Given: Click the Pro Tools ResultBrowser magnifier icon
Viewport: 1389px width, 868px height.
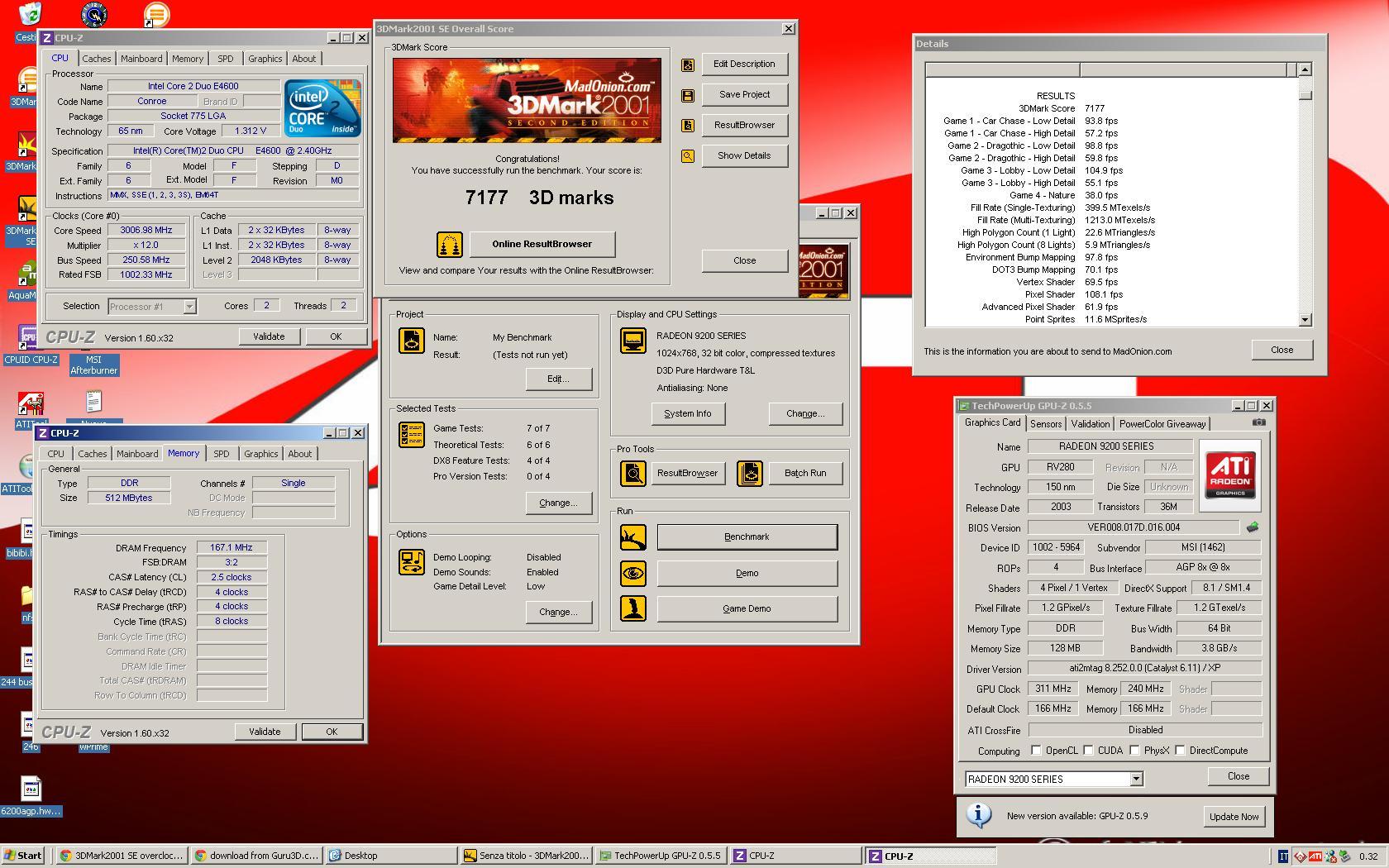Looking at the screenshot, I should pyautogui.click(x=632, y=474).
